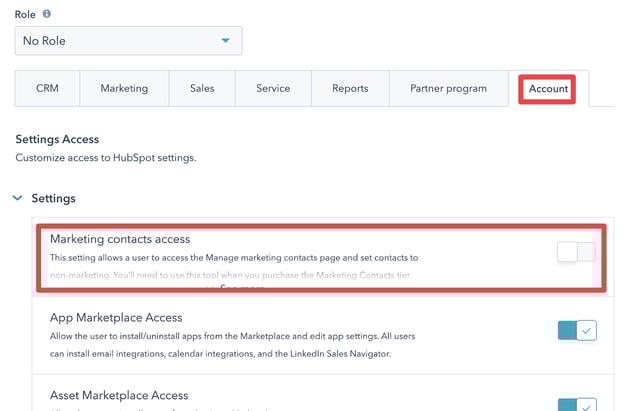The height and width of the screenshot is (411, 624).
Task: Enable the Marketing contacts access toggle
Action: tap(576, 252)
